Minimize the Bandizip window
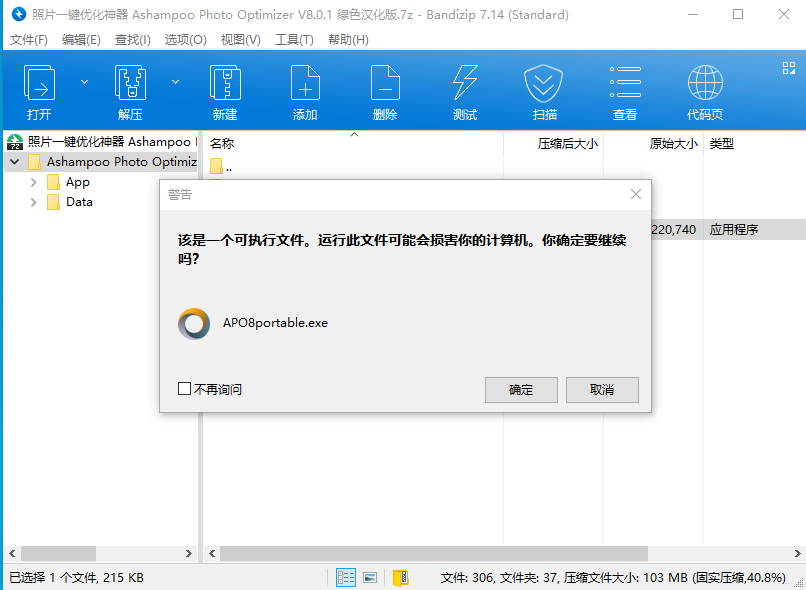 (x=692, y=14)
